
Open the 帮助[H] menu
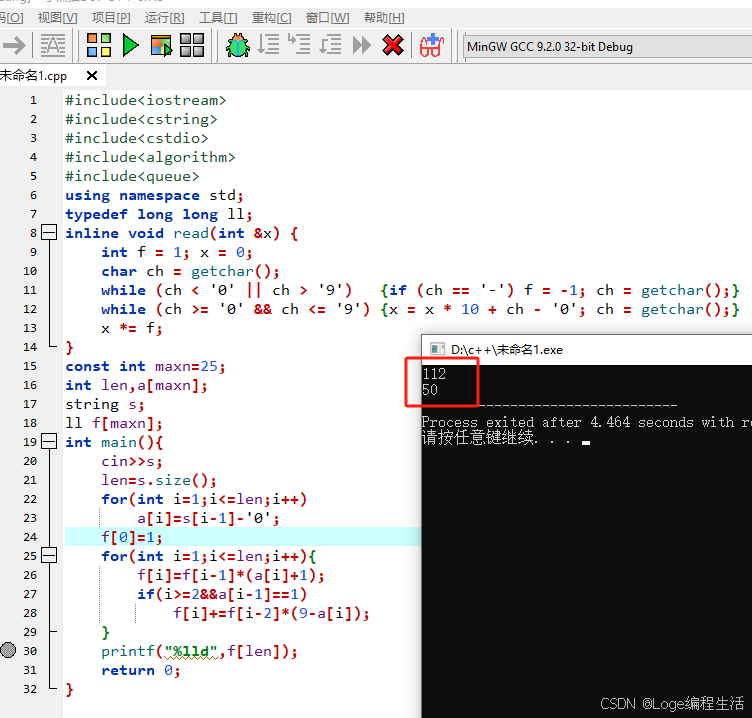coord(384,18)
